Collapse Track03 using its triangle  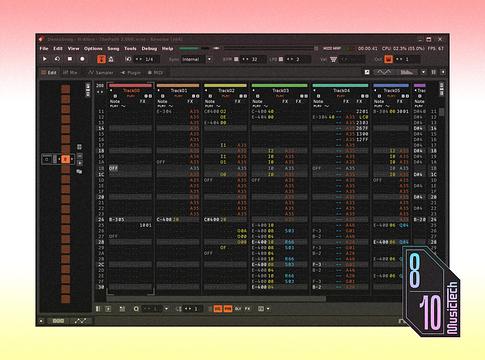pyautogui.click(x=254, y=90)
